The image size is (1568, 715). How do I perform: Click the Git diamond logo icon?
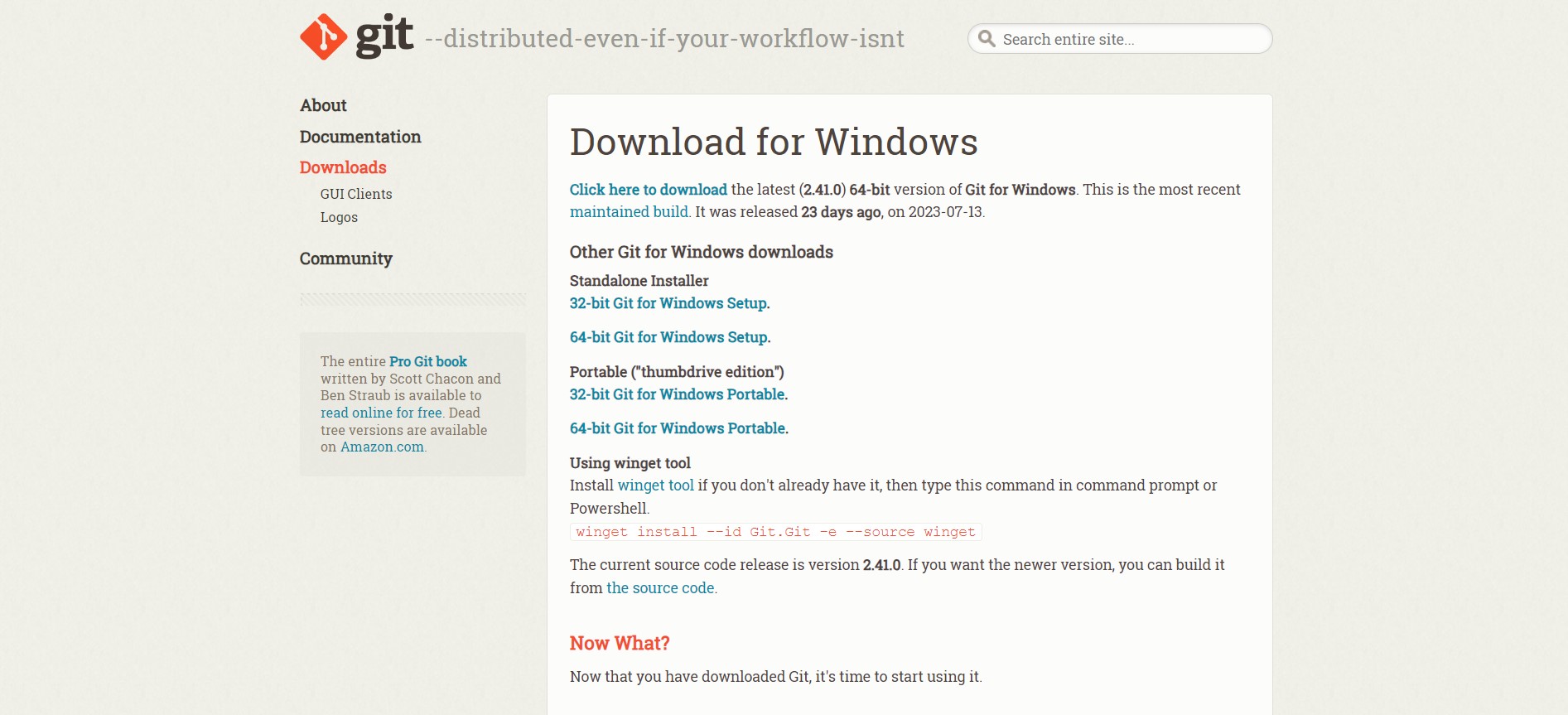tap(324, 36)
